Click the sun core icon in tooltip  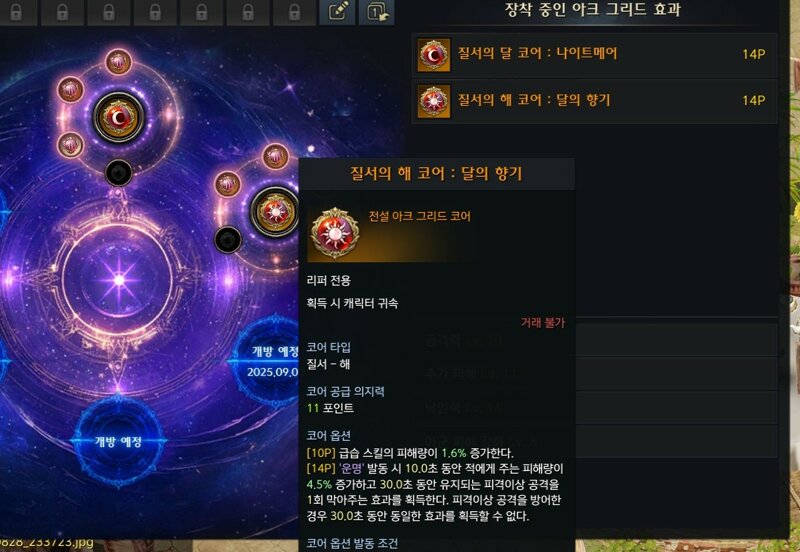[335, 234]
